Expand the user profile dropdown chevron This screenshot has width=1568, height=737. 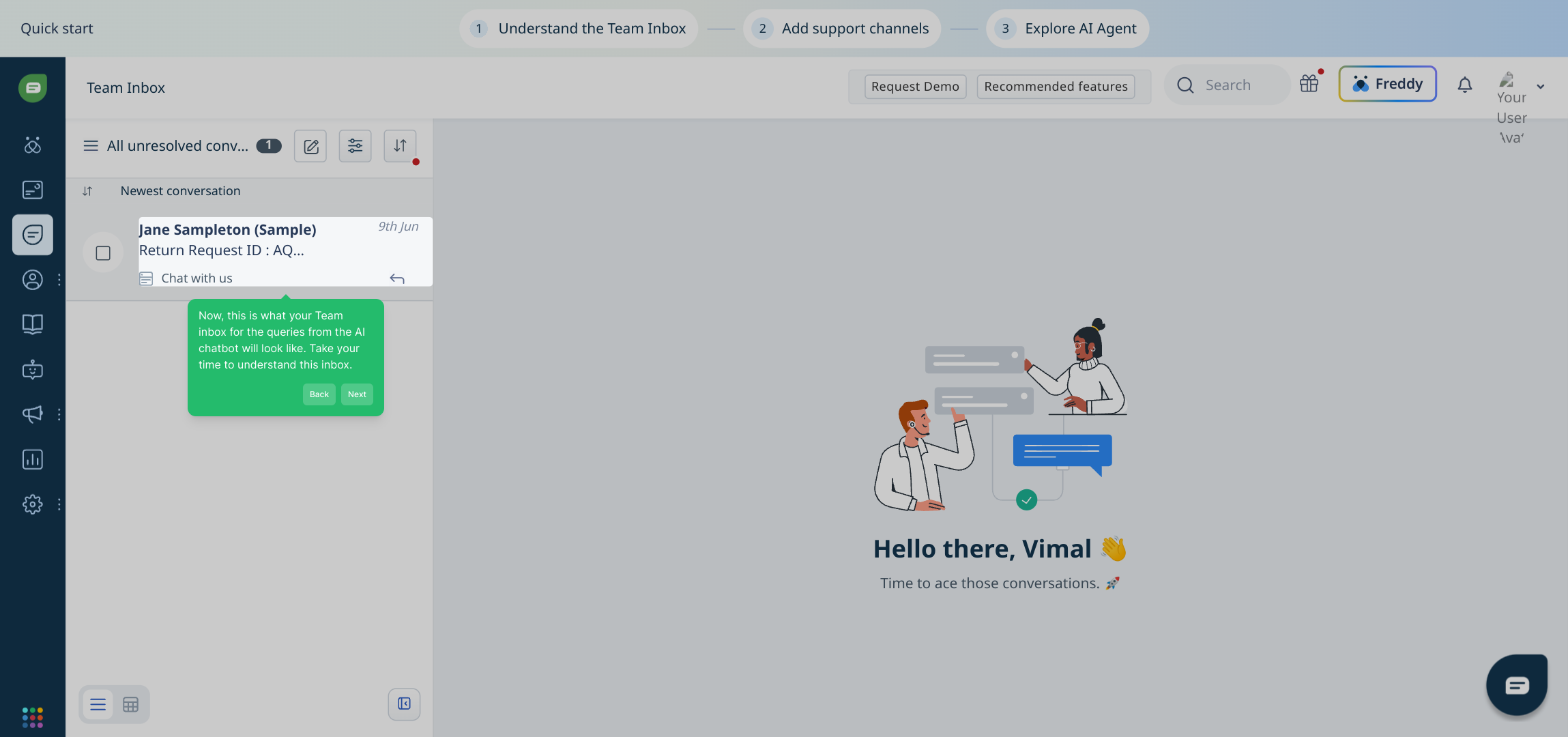(1540, 87)
